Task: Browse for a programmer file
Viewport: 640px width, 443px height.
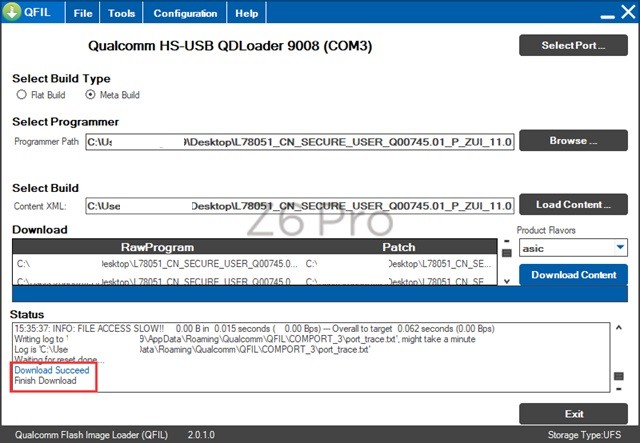Action: tap(573, 140)
